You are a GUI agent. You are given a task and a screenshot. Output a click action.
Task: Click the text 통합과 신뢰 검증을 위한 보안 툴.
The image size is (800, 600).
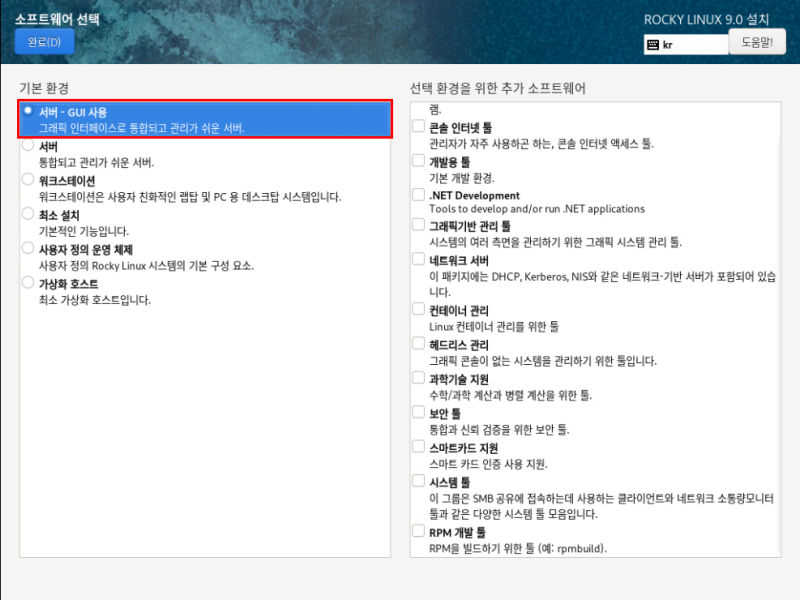point(499,430)
